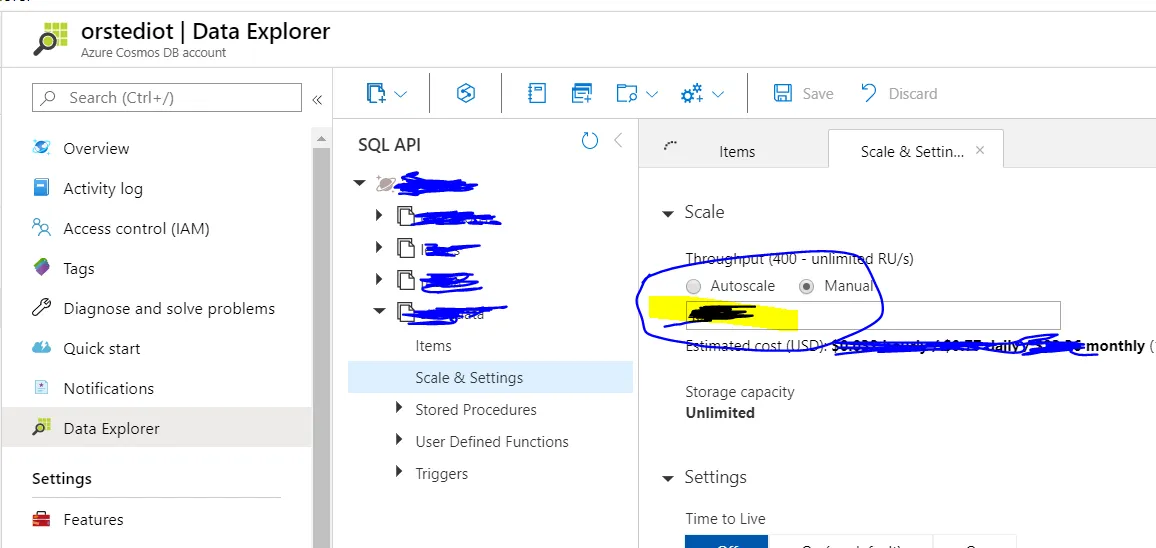Click the Activity log book icon

(41, 187)
